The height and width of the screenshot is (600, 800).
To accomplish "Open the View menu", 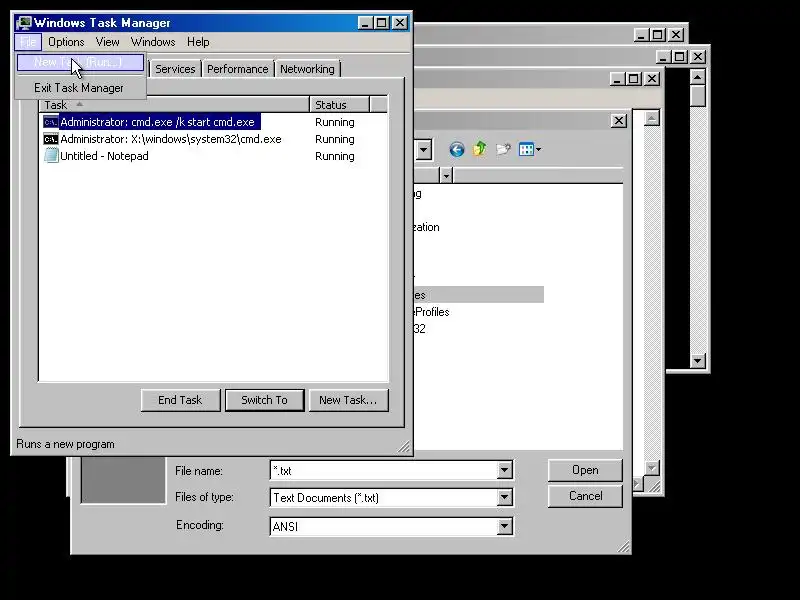I will (108, 42).
